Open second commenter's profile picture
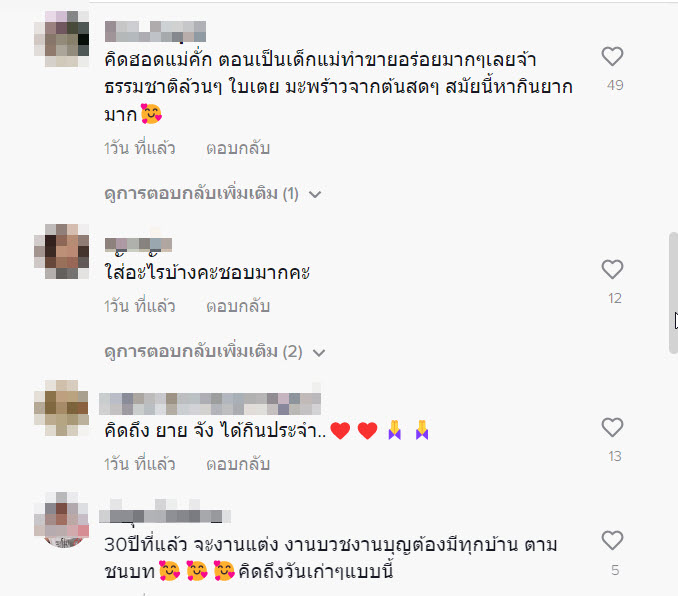The height and width of the screenshot is (596, 678). pyautogui.click(x=61, y=251)
